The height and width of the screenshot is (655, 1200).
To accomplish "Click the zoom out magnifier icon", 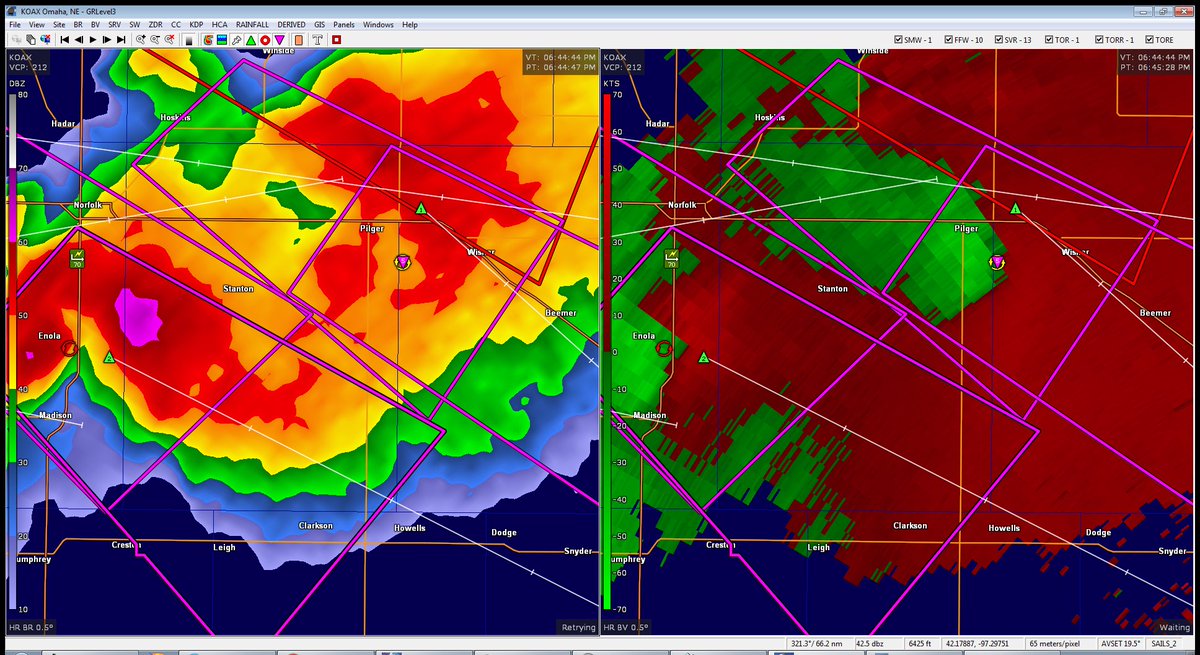I will tap(155, 39).
